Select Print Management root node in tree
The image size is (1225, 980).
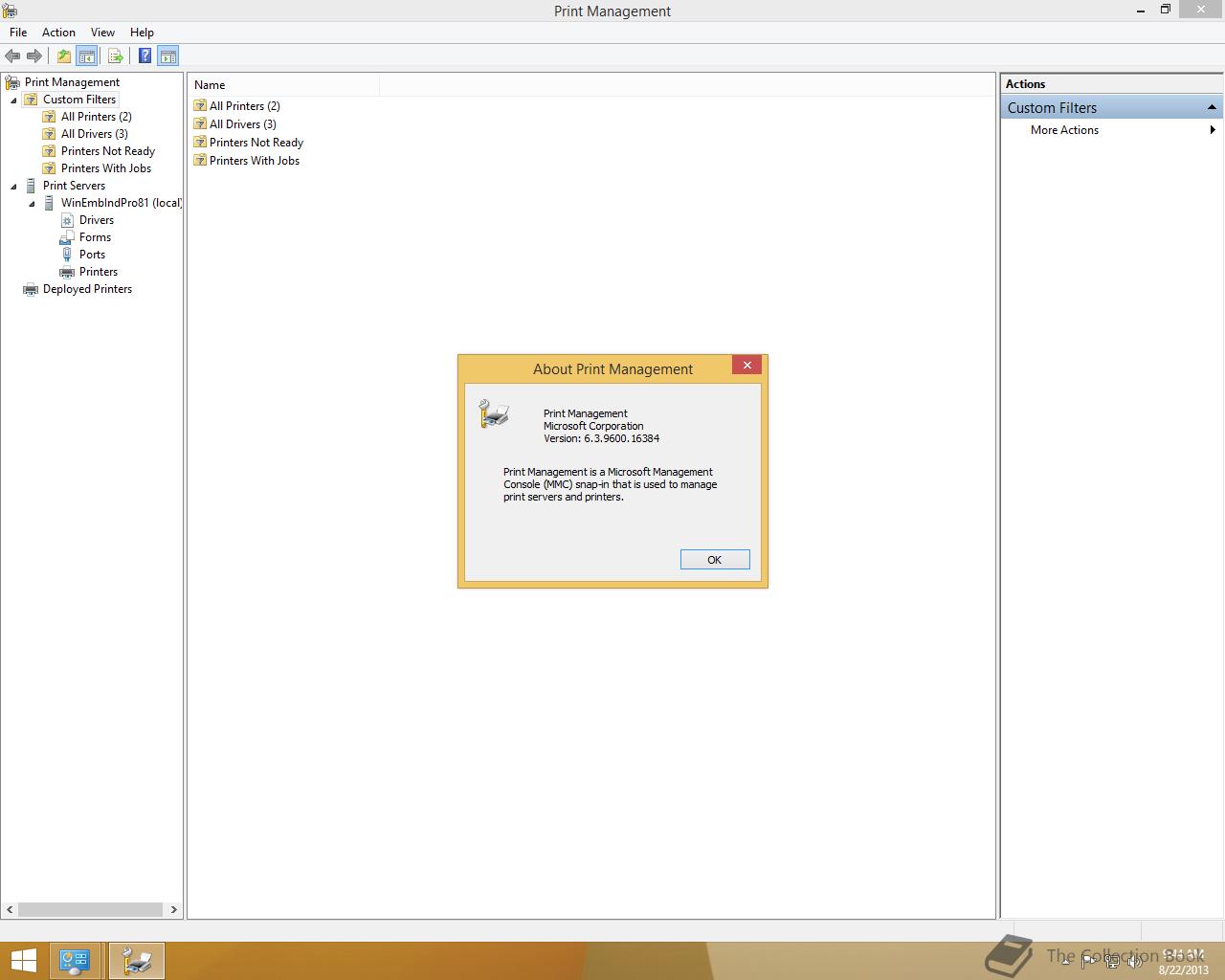72,82
